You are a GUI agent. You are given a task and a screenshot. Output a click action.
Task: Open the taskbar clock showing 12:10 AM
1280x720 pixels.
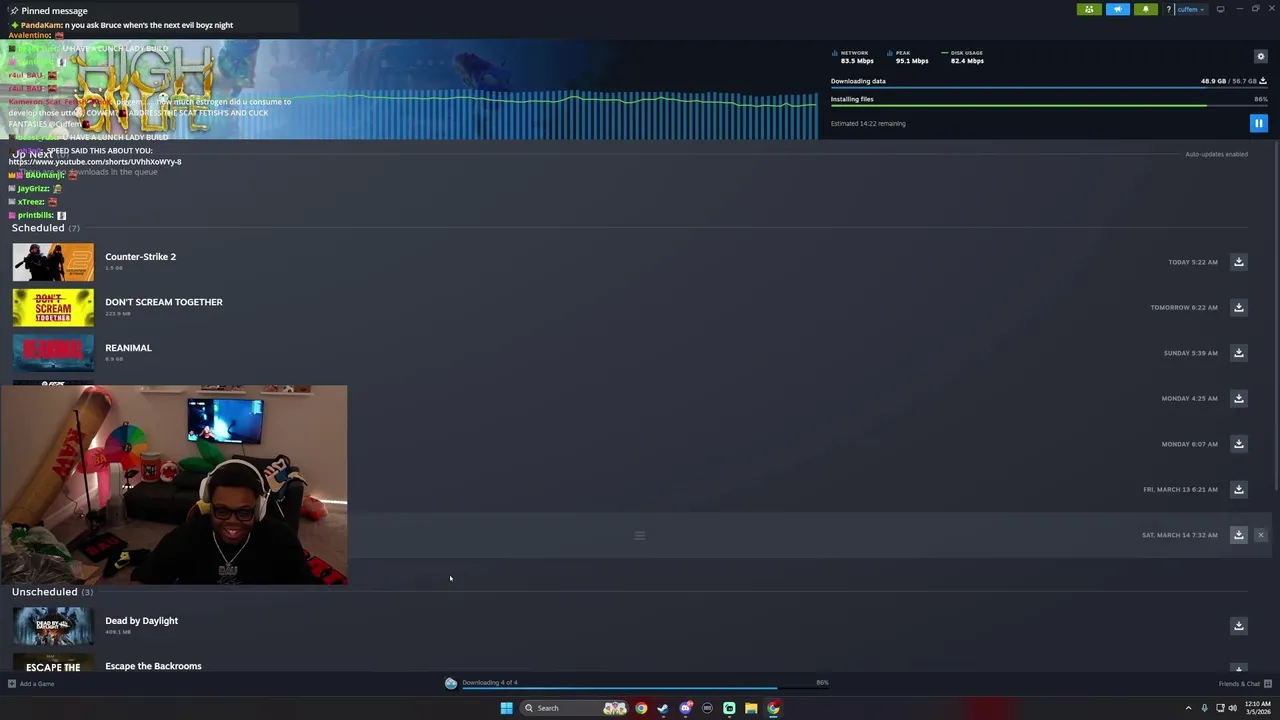click(1257, 708)
